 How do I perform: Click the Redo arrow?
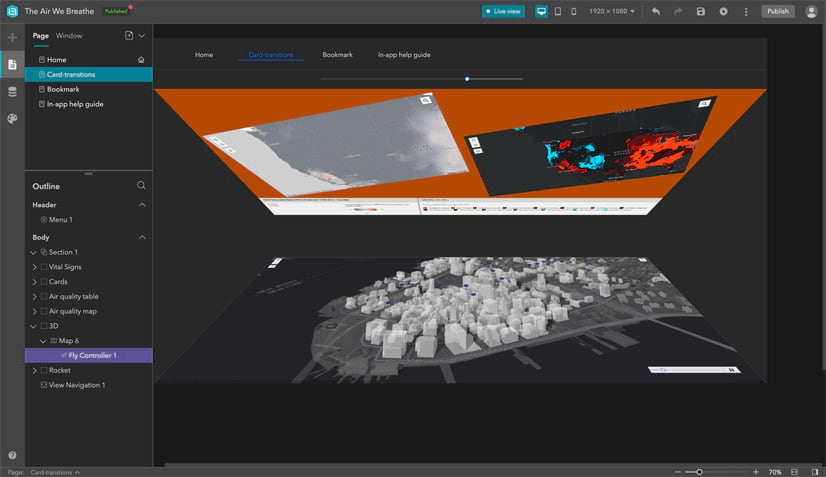tap(678, 11)
